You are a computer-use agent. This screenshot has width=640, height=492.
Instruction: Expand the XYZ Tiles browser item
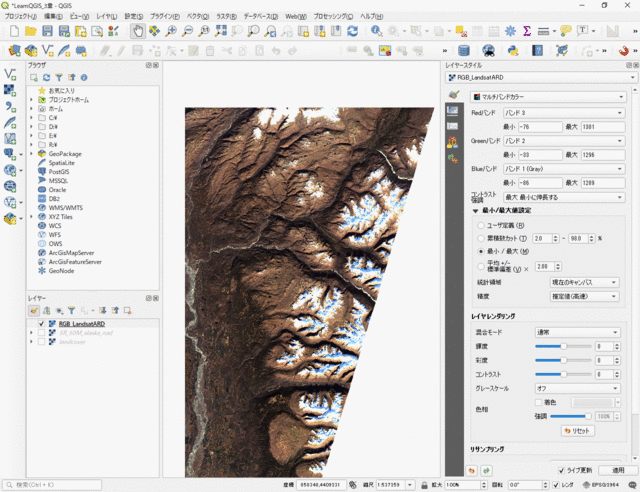pyautogui.click(x=31, y=217)
